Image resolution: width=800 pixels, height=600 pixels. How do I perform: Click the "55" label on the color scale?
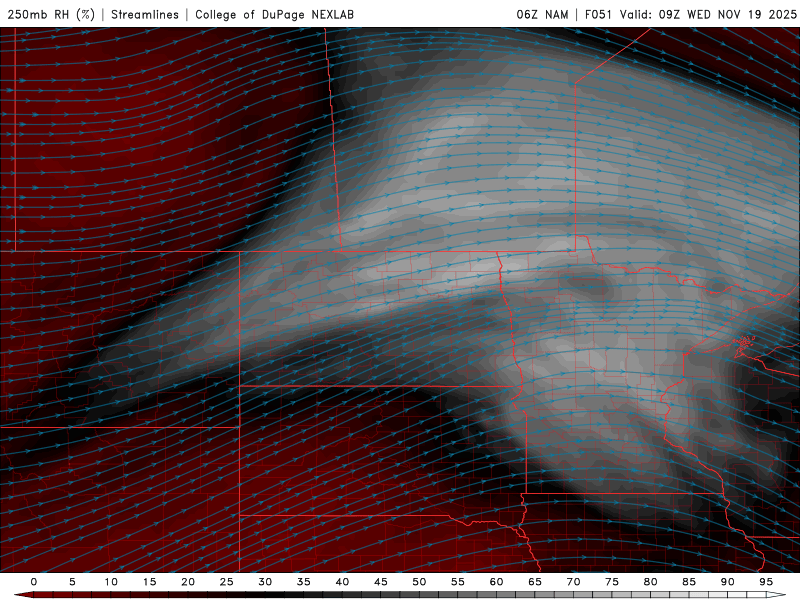point(458,582)
